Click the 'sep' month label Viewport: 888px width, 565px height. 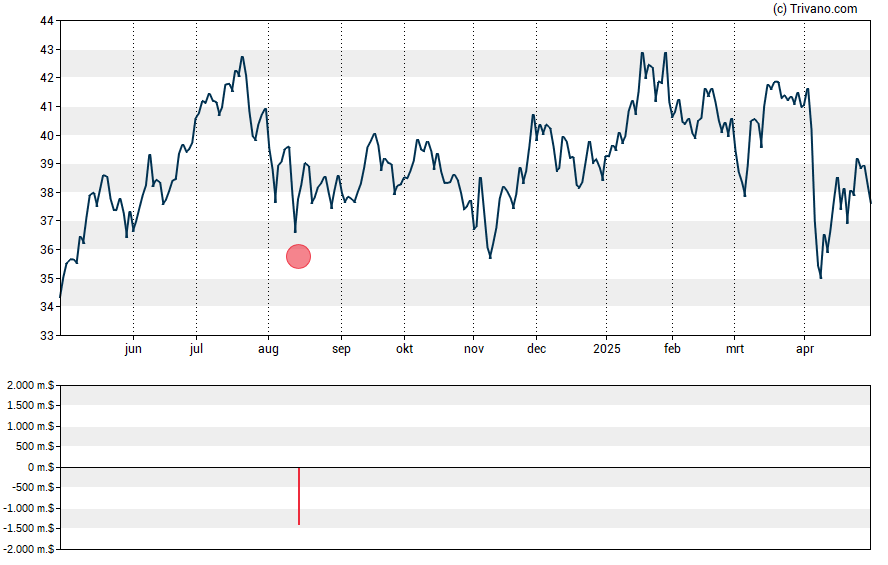[341, 349]
